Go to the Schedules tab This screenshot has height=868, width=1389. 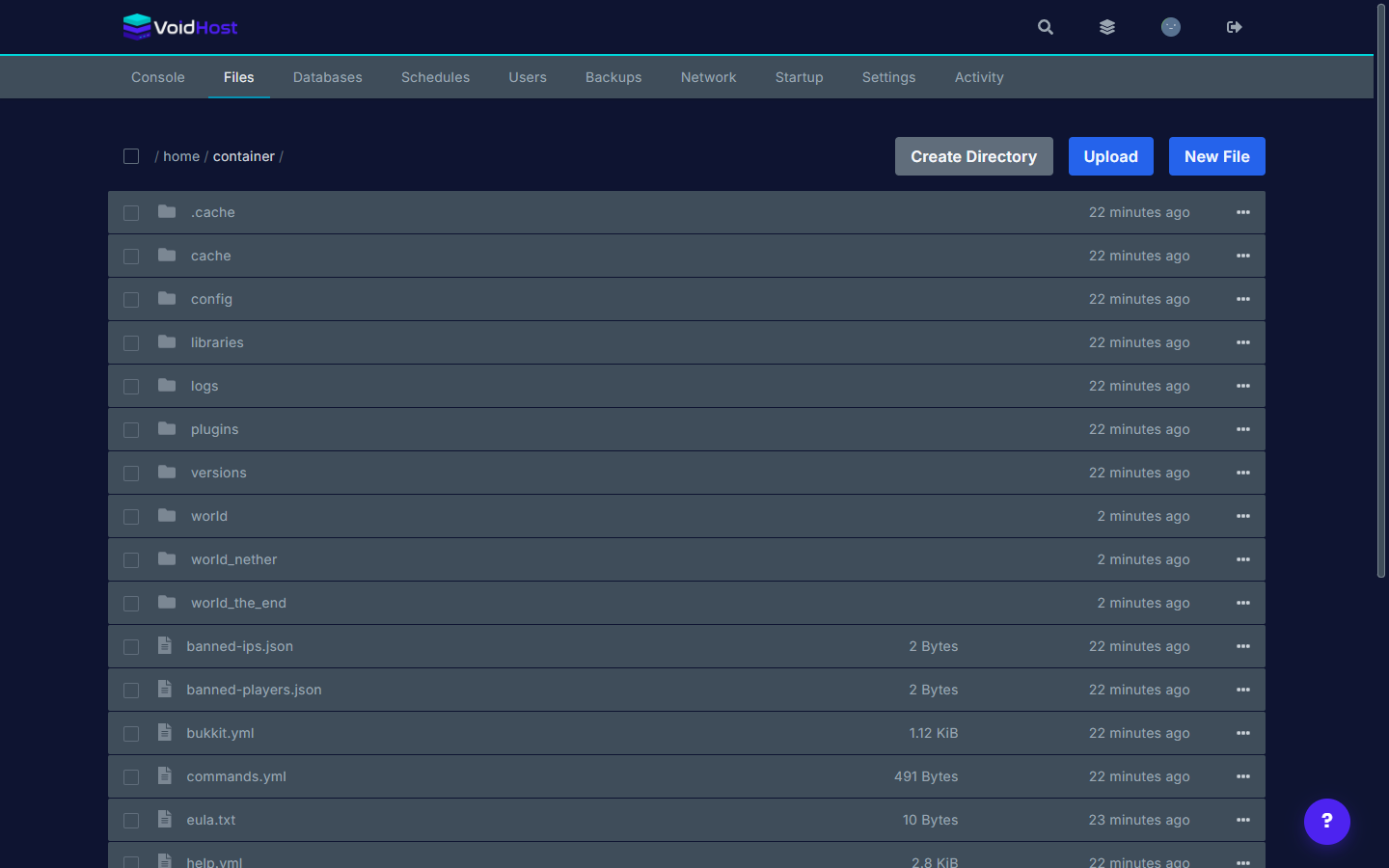pos(436,77)
